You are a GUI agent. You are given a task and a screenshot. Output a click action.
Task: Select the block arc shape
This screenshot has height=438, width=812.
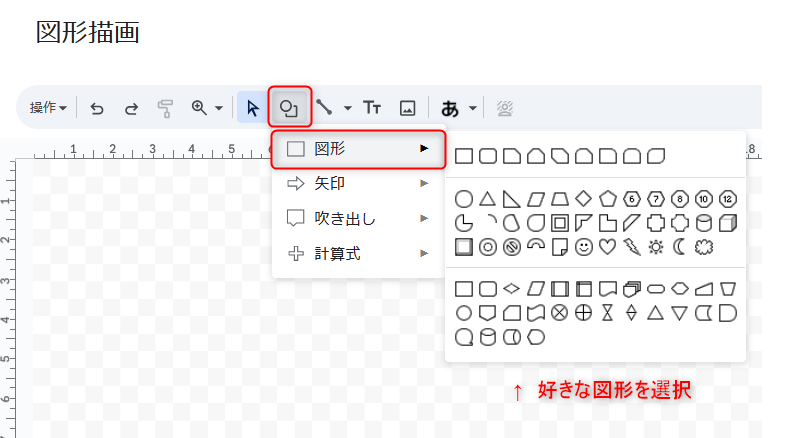click(535, 245)
